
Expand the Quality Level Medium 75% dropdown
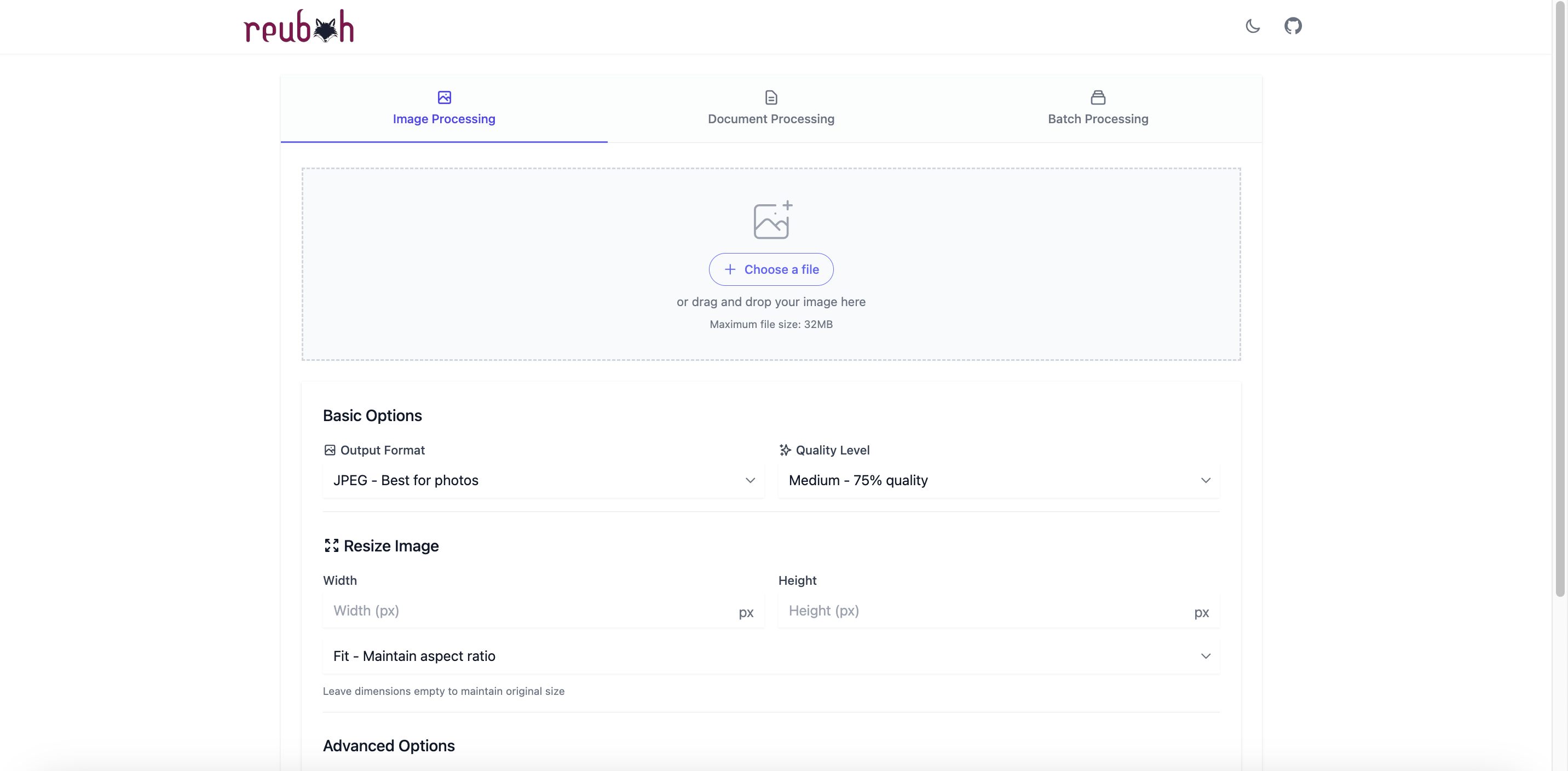click(x=998, y=480)
